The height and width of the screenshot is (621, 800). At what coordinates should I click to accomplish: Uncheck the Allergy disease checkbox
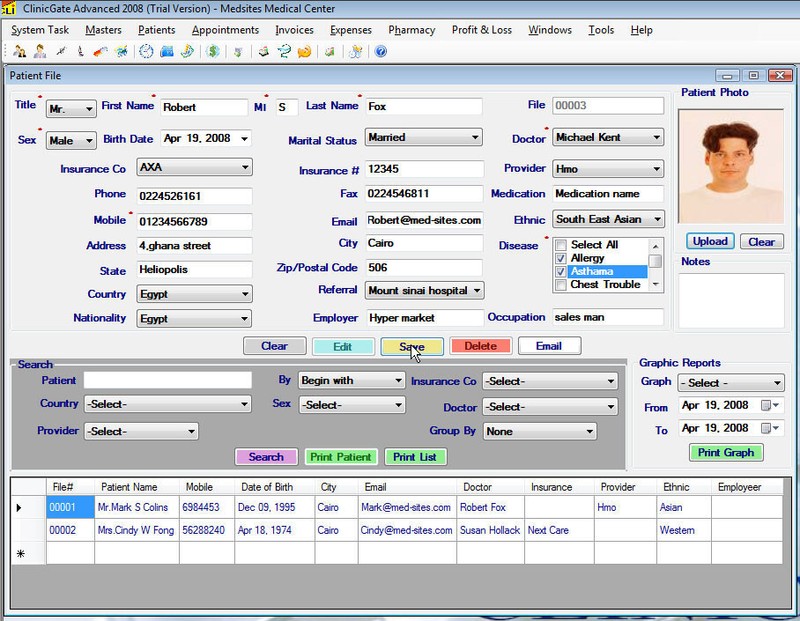[x=561, y=258]
